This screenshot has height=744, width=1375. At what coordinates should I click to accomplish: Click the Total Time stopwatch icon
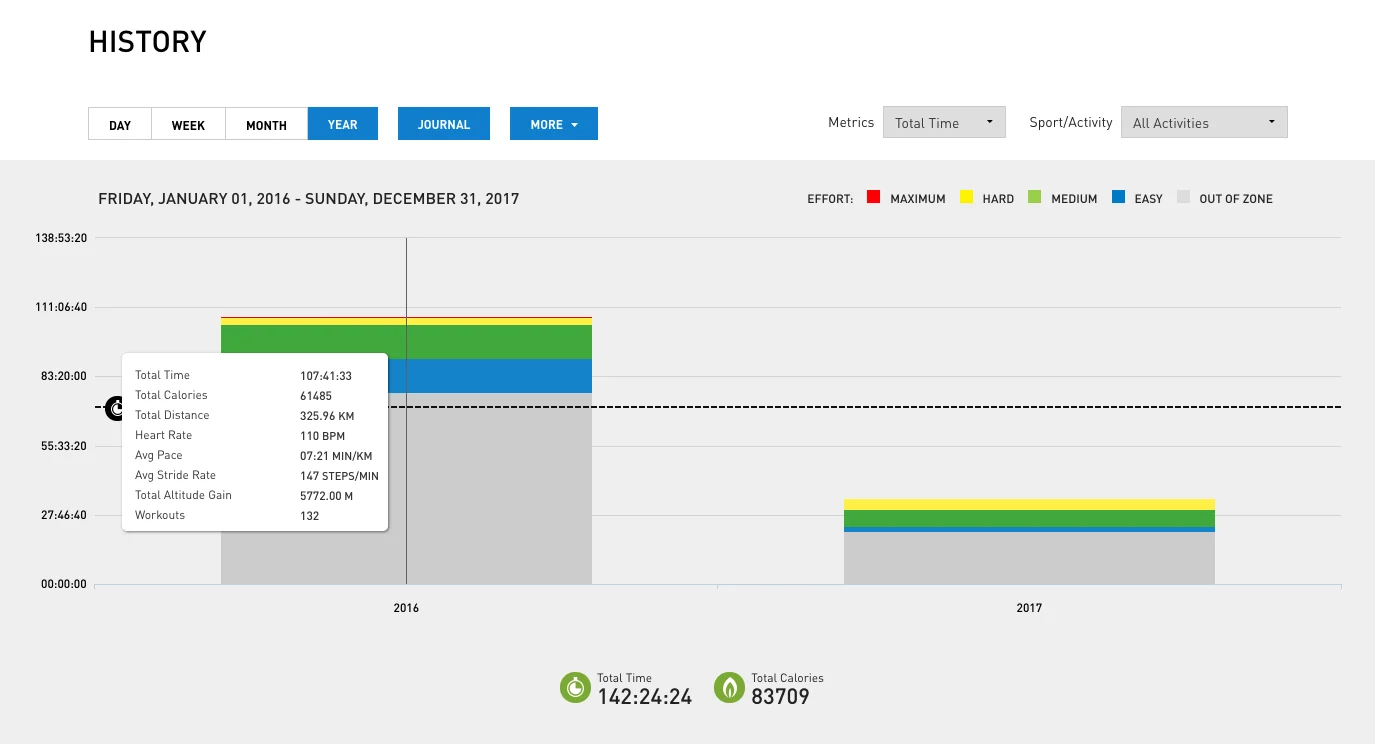(x=575, y=688)
